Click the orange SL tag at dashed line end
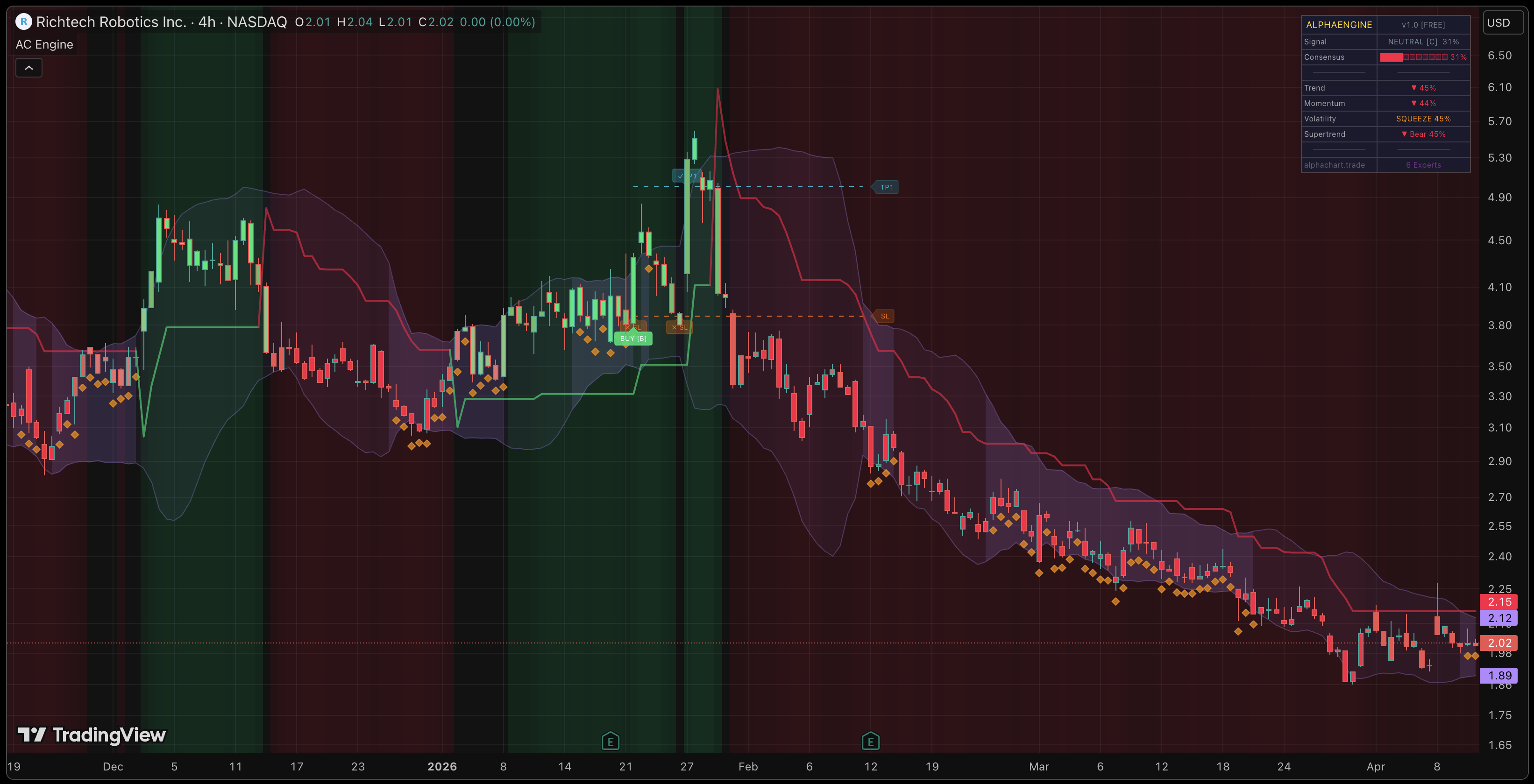Viewport: 1534px width, 784px height. click(884, 316)
